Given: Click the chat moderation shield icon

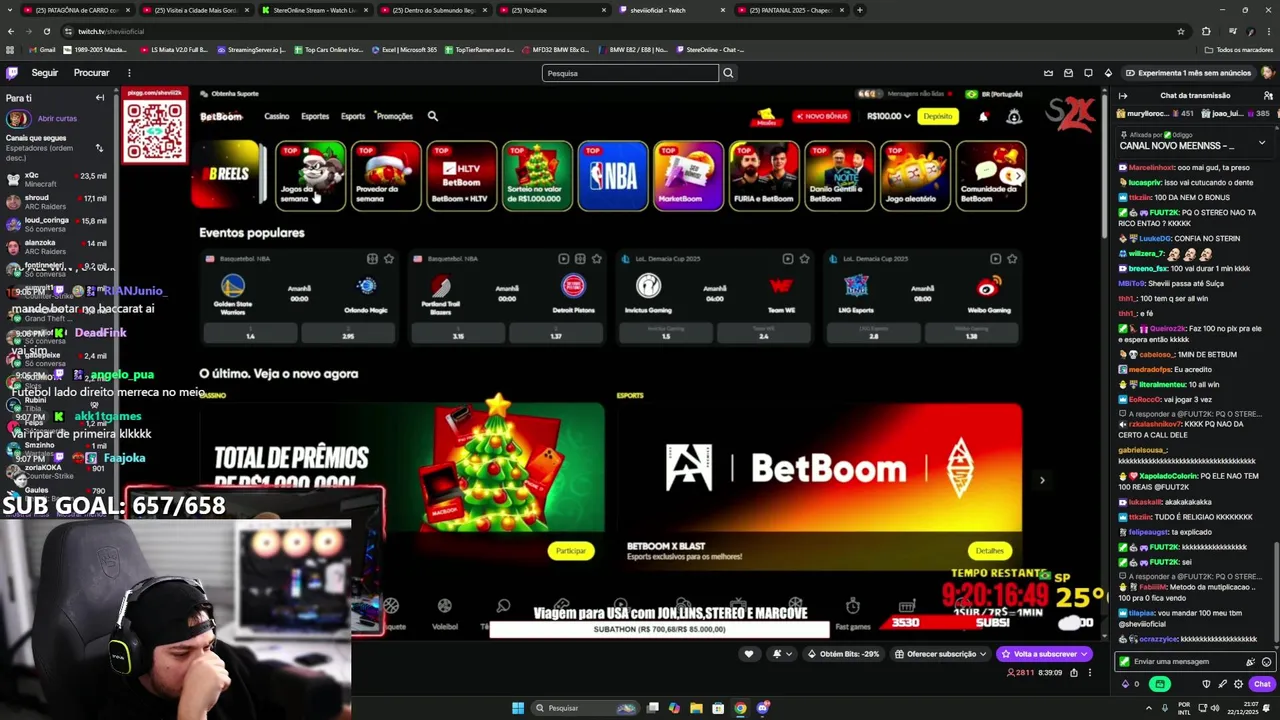Looking at the screenshot, I should [1206, 684].
